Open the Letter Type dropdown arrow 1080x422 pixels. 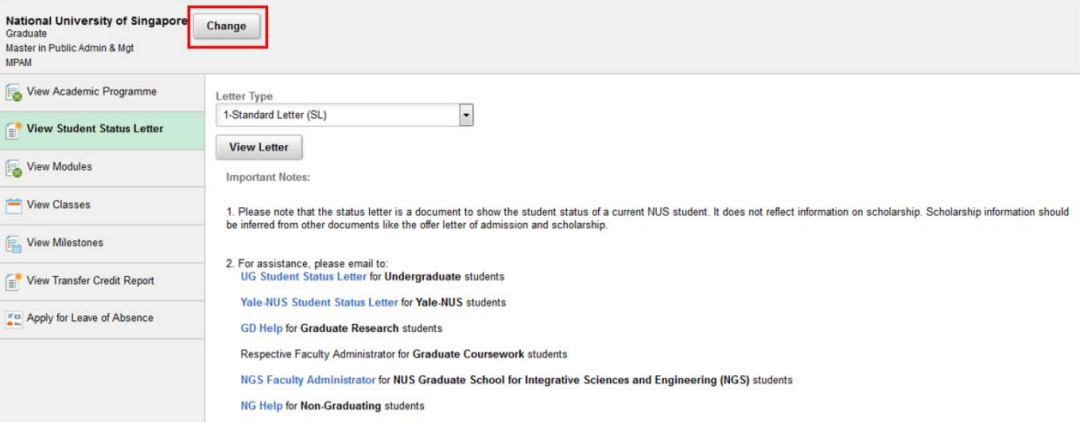pos(466,115)
